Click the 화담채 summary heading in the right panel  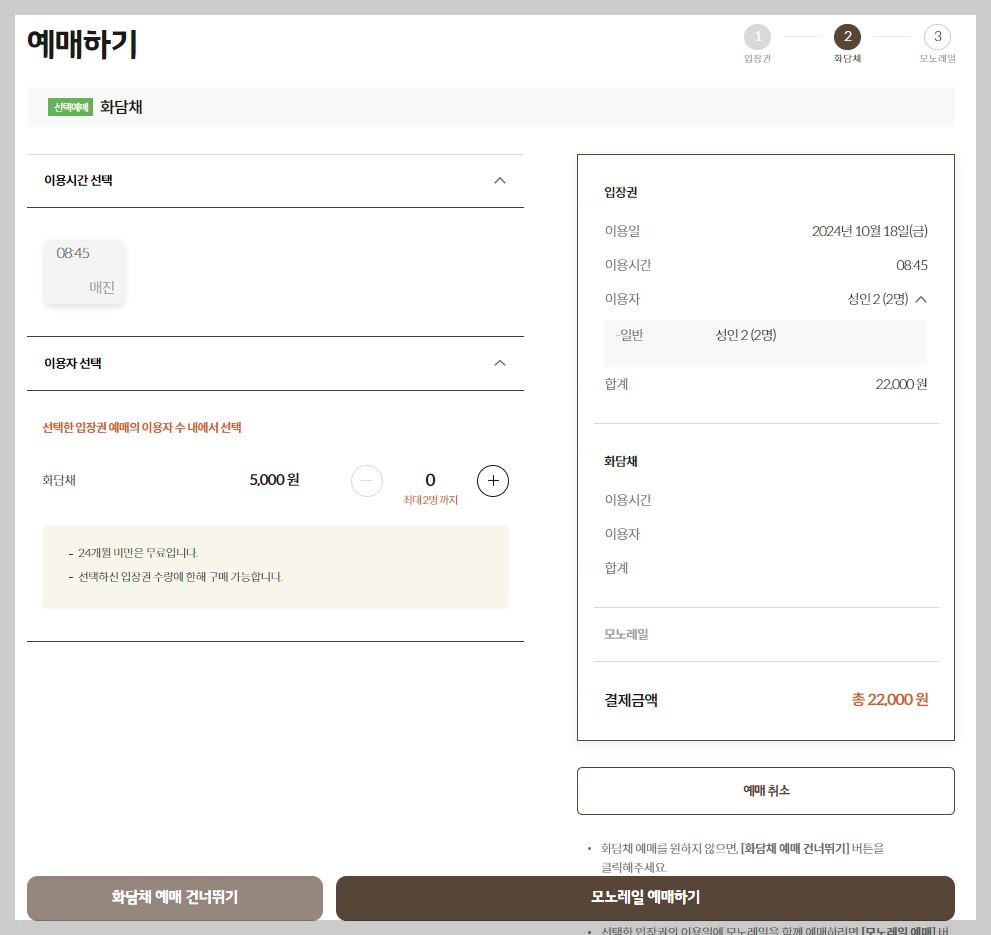click(x=621, y=461)
